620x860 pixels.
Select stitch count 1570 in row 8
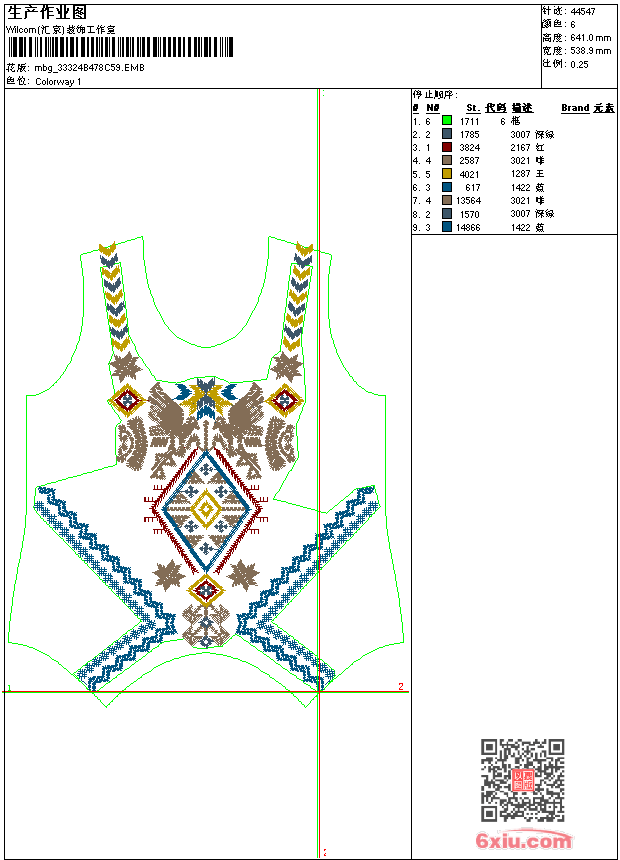(x=470, y=214)
